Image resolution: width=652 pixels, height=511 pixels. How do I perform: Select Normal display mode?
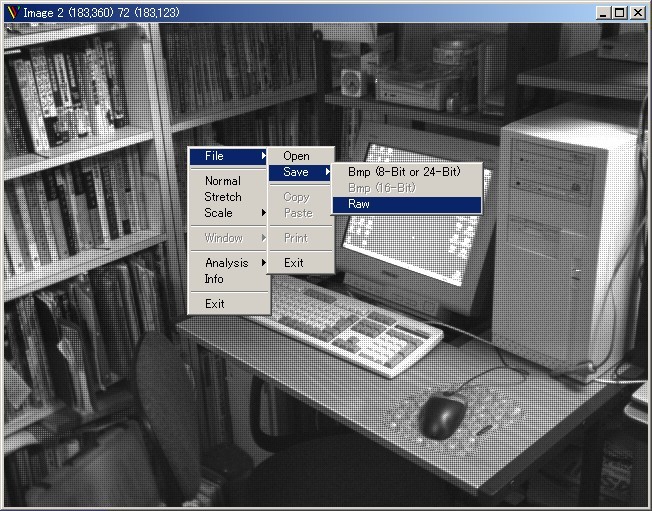[x=228, y=181]
